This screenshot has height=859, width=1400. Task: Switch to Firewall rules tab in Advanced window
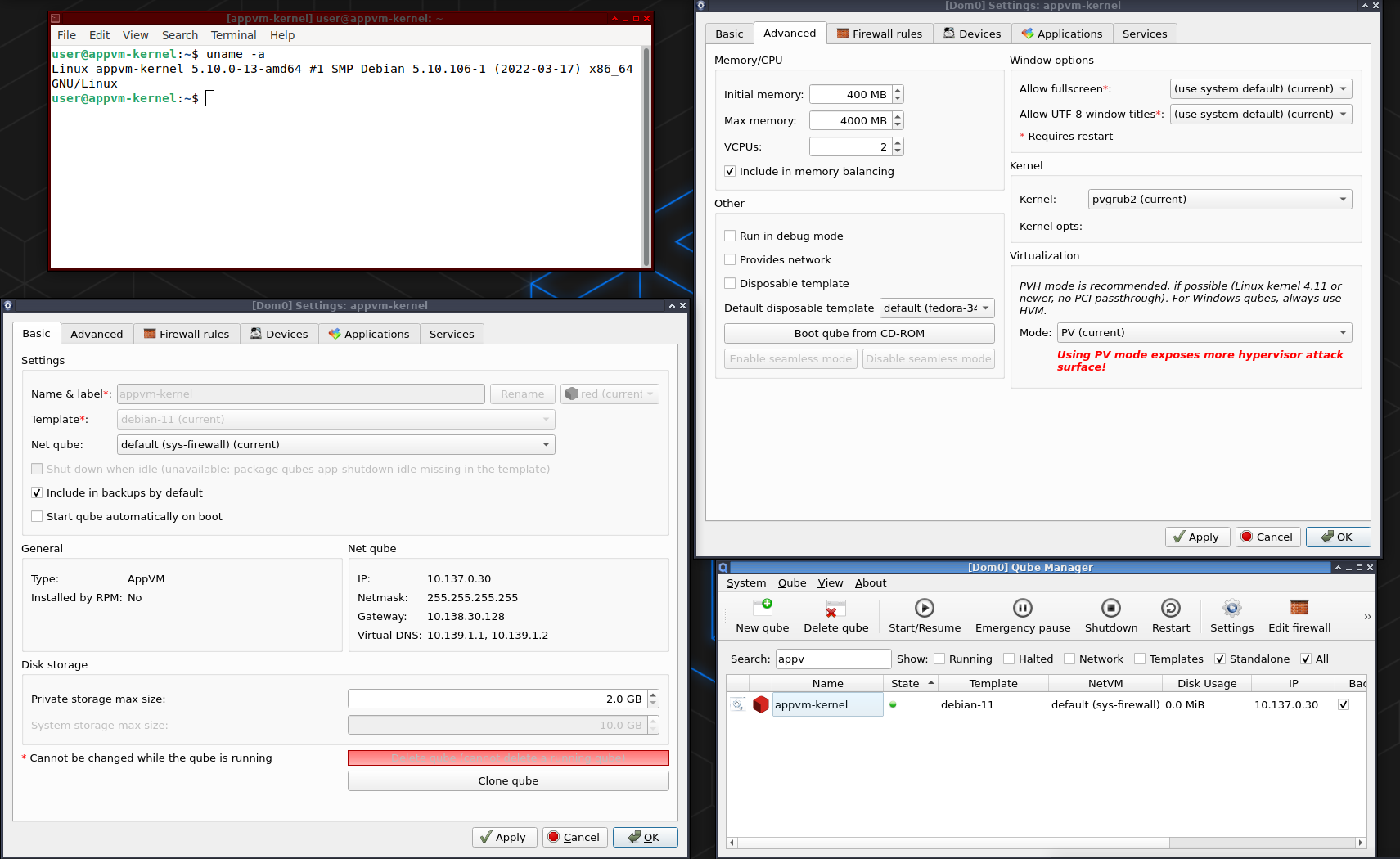[x=880, y=34]
